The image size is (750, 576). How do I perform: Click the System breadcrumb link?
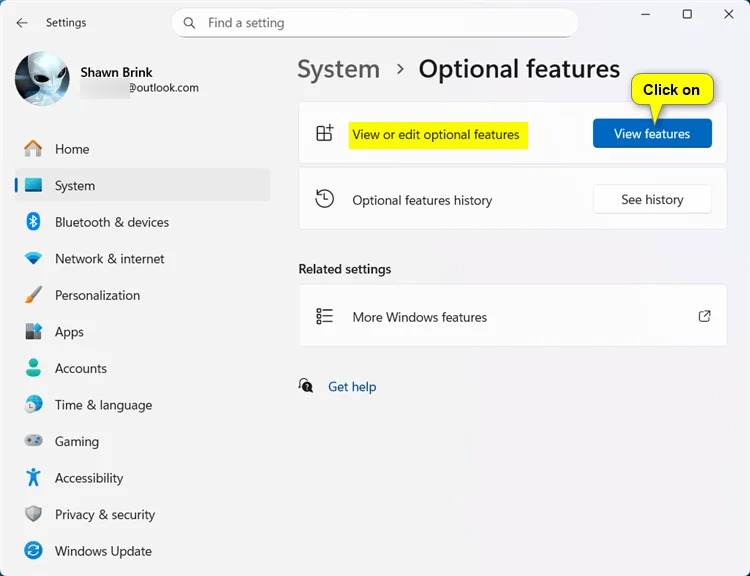339,69
